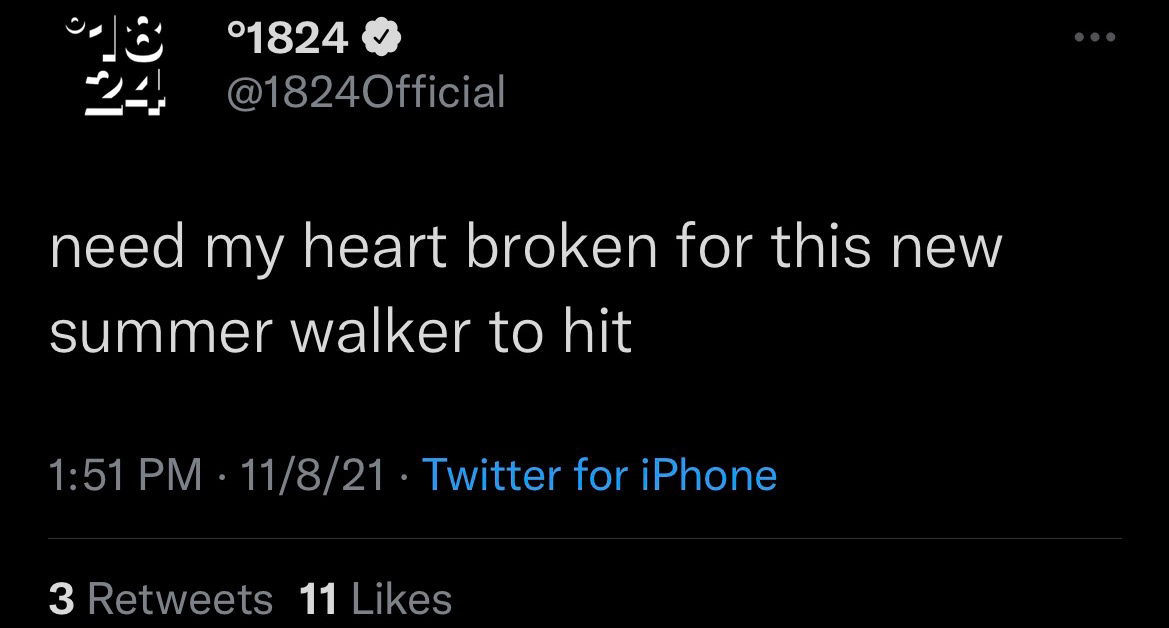The height and width of the screenshot is (628, 1169).
Task: Click the 1:51 PM timestamp
Action: 124,474
